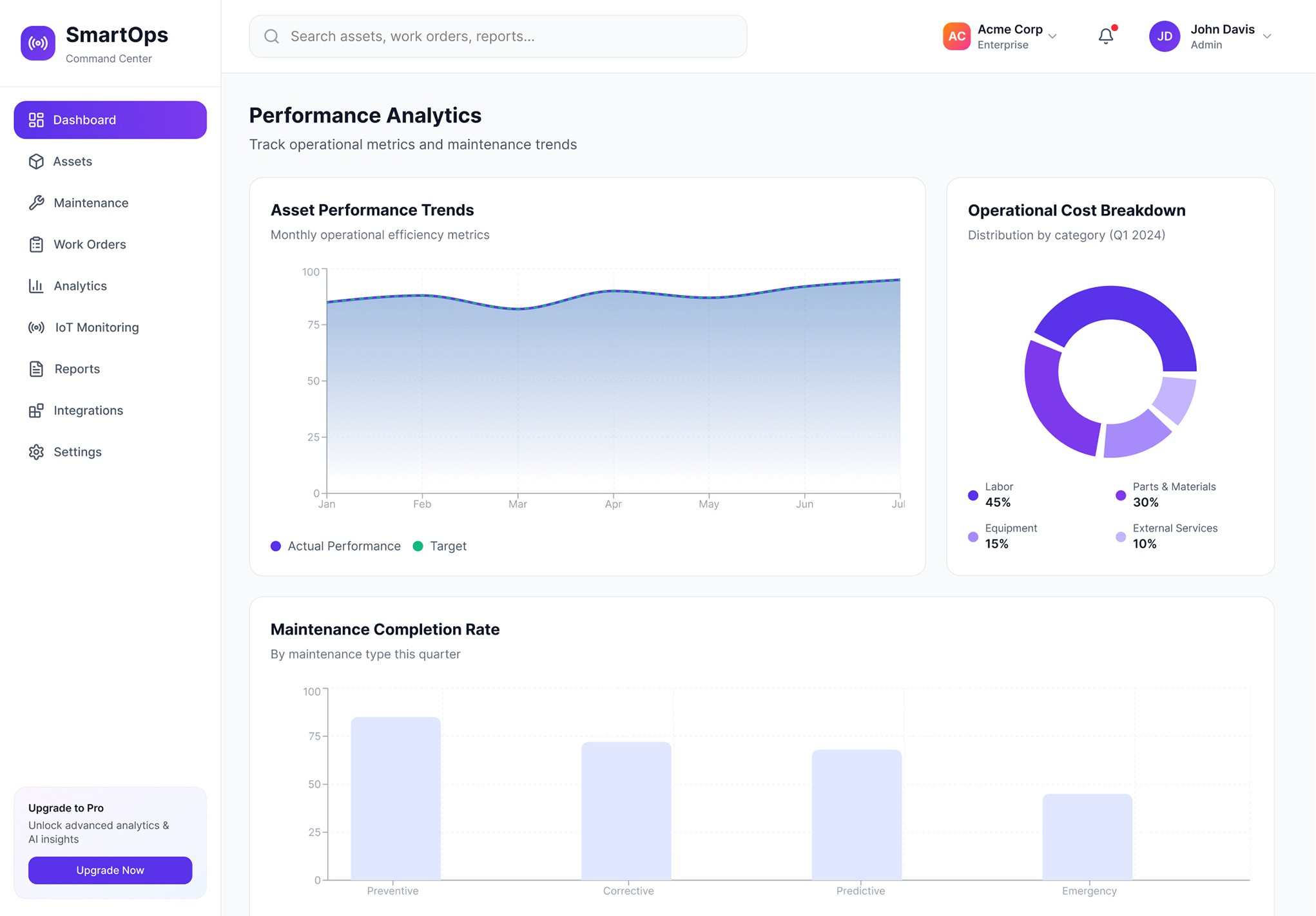Click the search magnifier icon
The width and height of the screenshot is (1316, 916).
tap(271, 37)
